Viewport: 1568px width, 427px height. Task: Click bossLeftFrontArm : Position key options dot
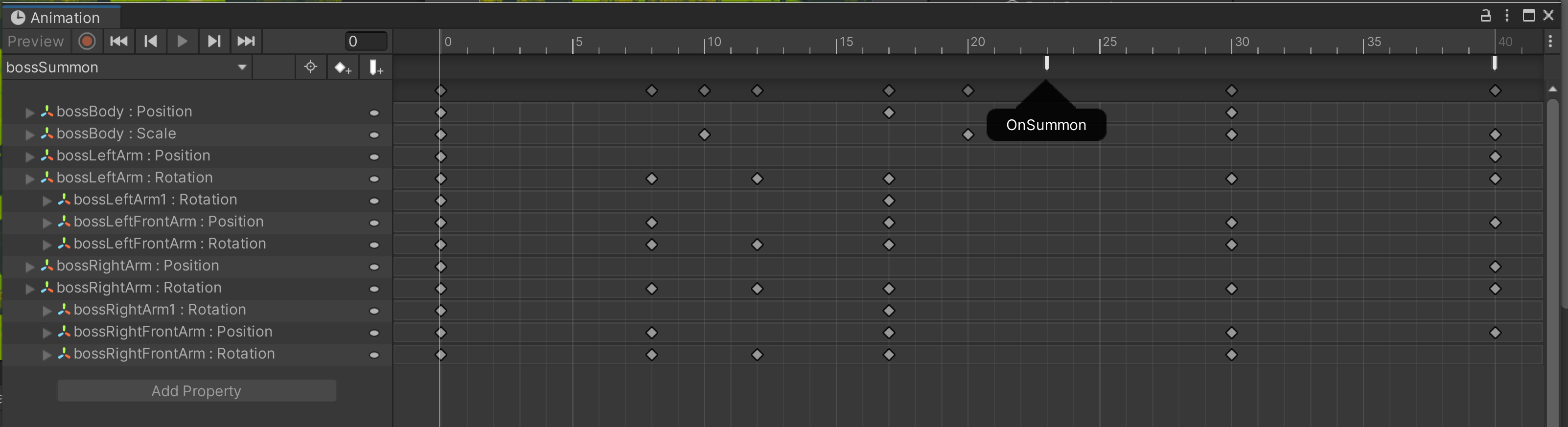coord(374,223)
